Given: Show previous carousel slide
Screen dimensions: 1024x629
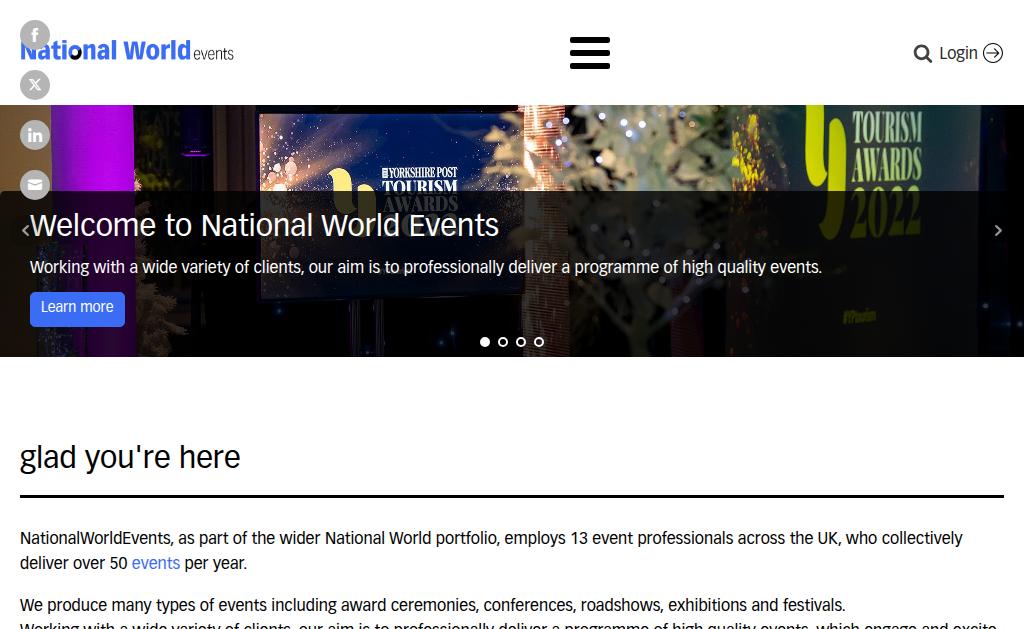Looking at the screenshot, I should (25, 230).
